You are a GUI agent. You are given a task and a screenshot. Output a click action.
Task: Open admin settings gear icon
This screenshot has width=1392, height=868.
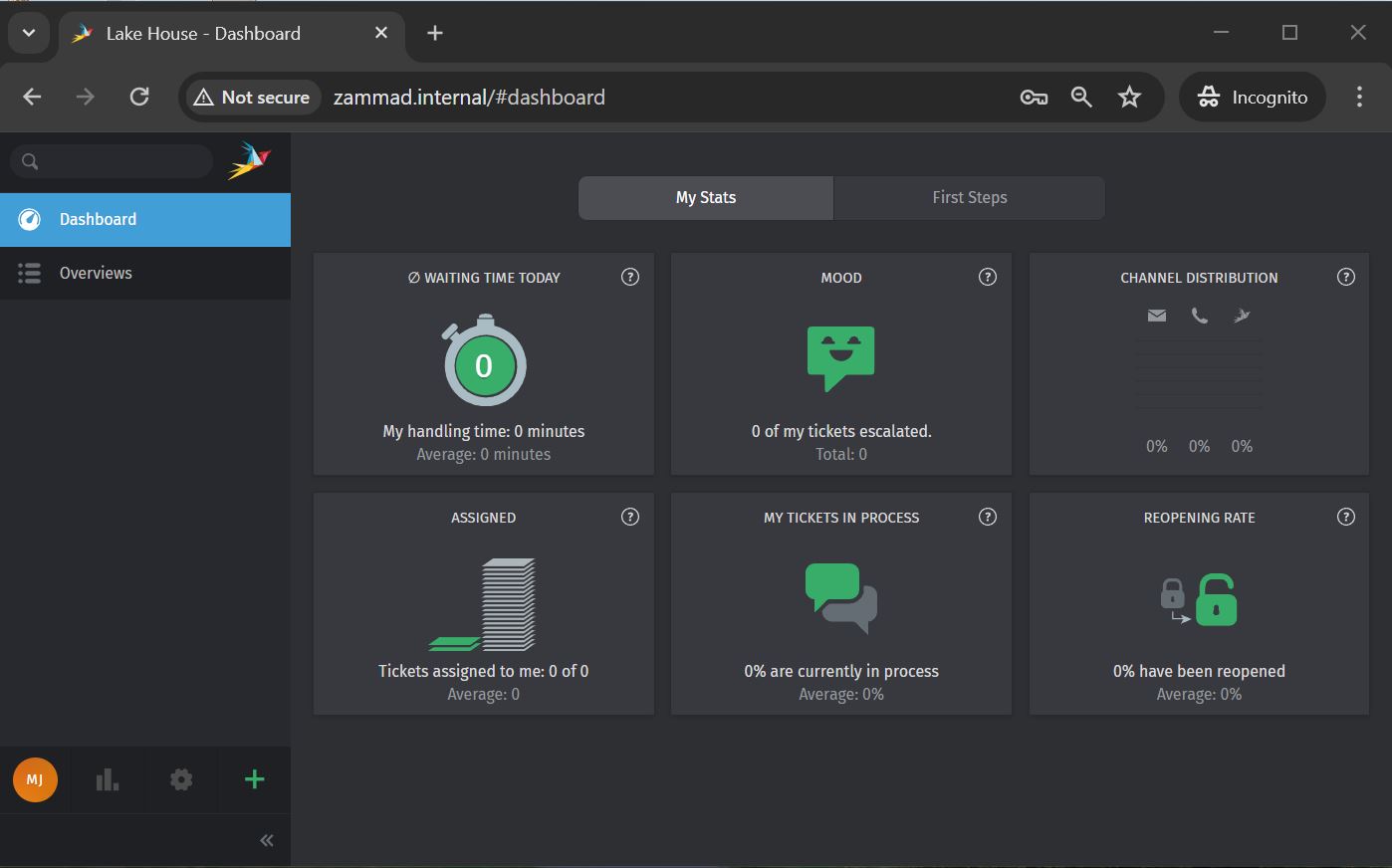[181, 779]
